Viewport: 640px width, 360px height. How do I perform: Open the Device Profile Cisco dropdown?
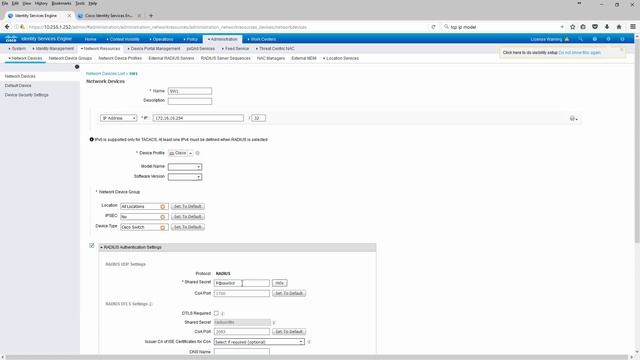181,153
